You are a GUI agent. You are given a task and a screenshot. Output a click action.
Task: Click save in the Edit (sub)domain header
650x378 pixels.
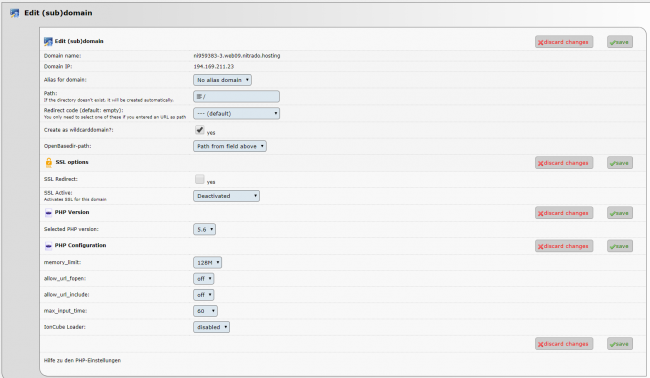(x=620, y=42)
